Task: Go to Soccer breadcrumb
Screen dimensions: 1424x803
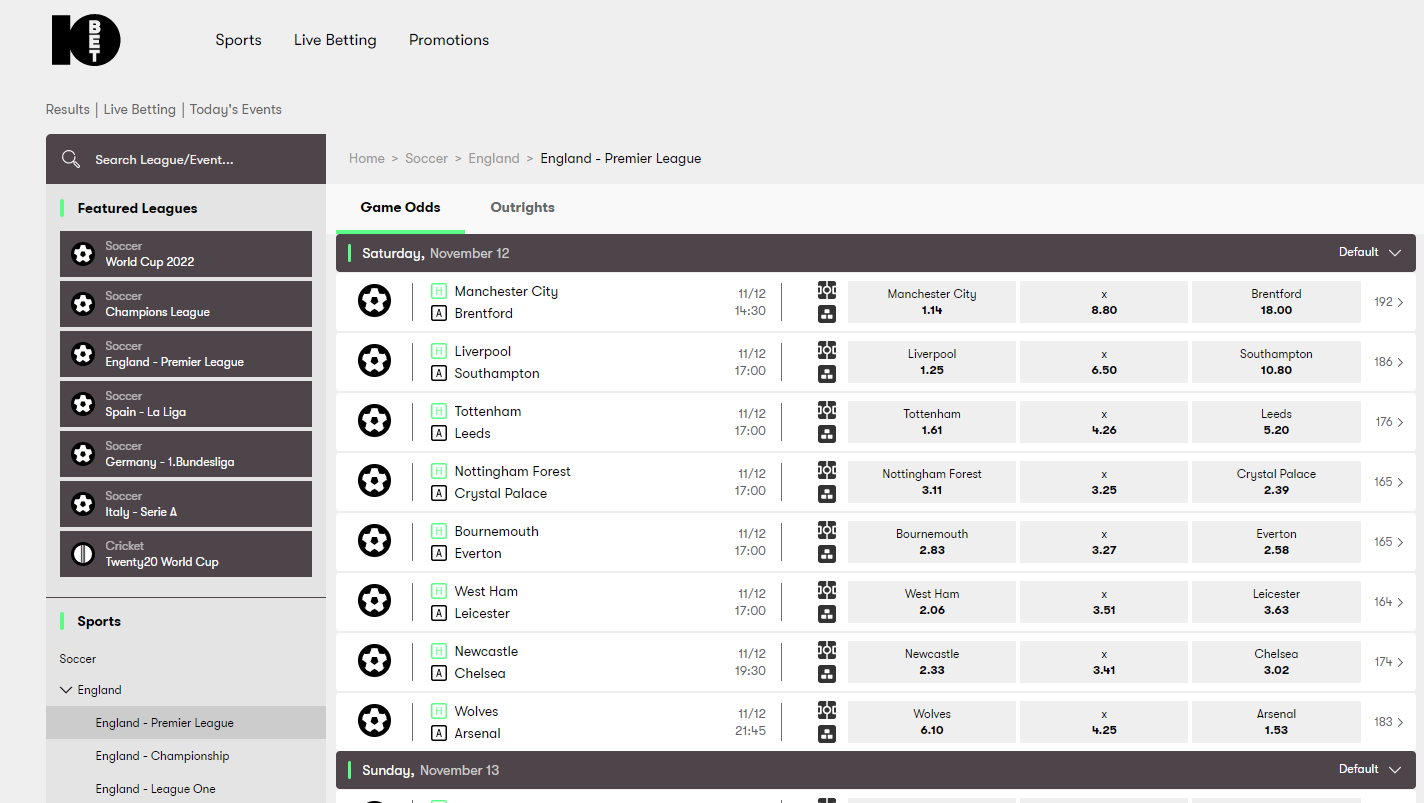Action: tap(427, 158)
